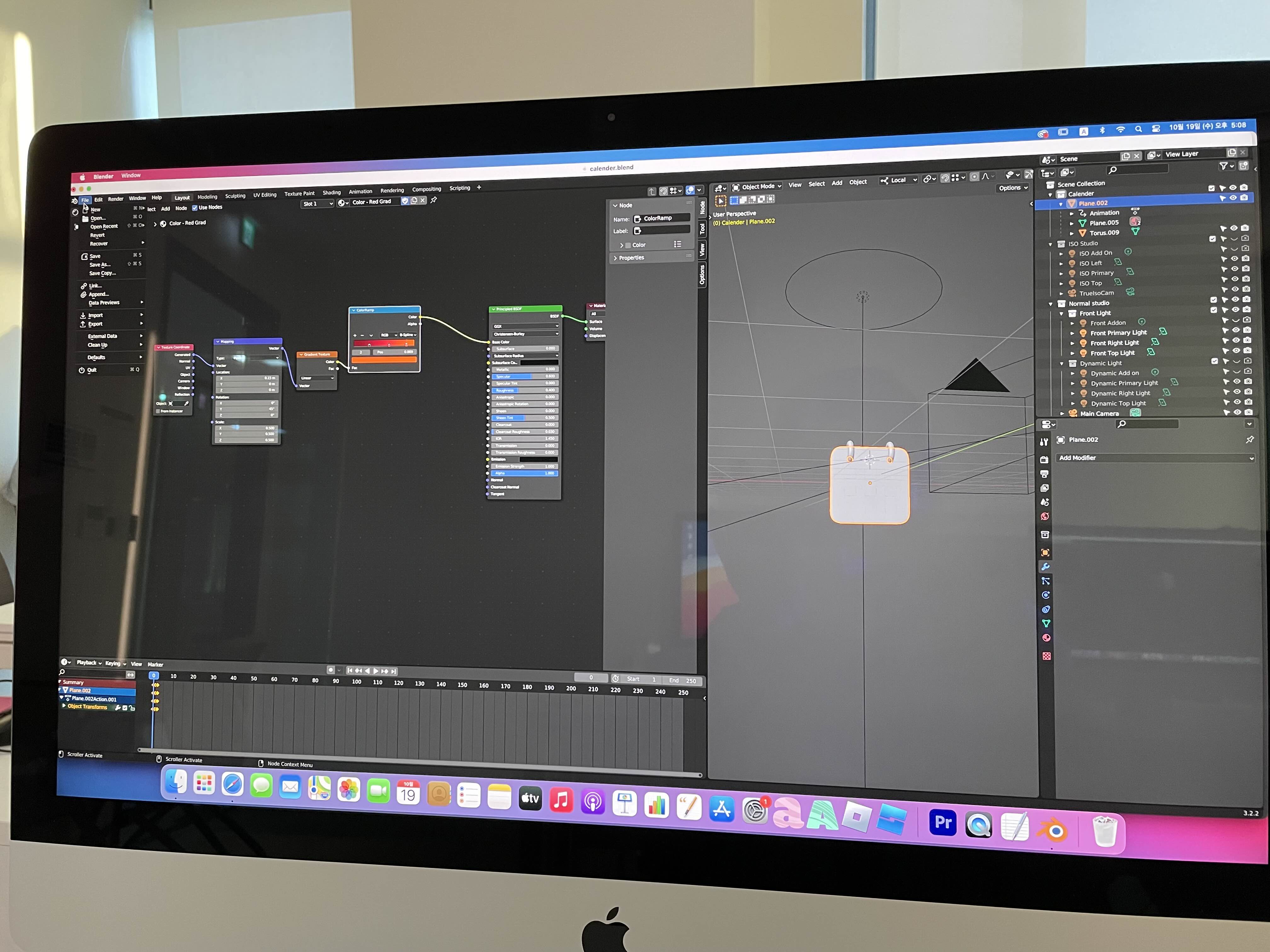Open the World properties globe icon
Screen dimensions: 1270x952
1045,517
